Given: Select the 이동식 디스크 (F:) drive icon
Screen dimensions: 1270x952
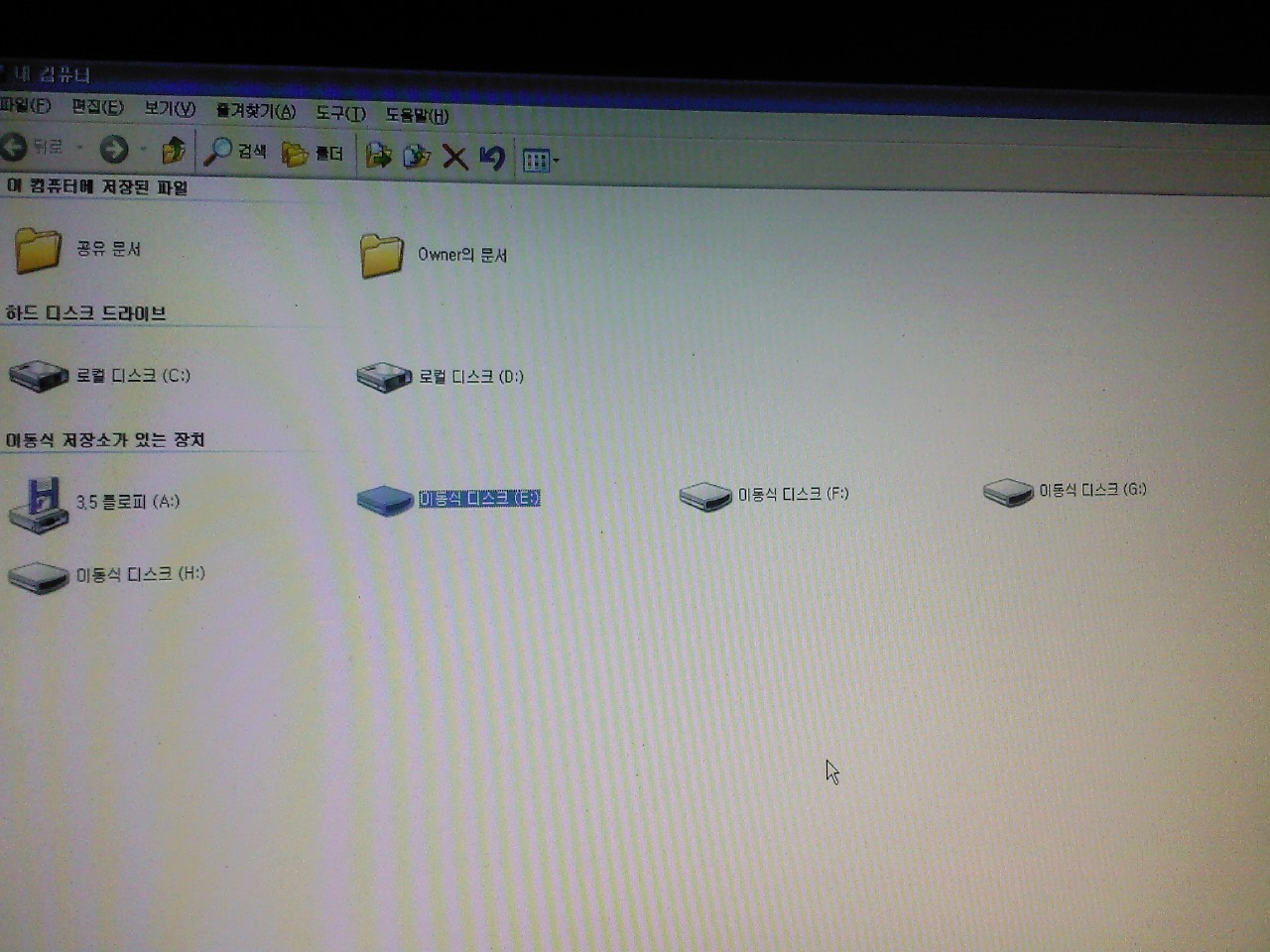Looking at the screenshot, I should coord(705,496).
